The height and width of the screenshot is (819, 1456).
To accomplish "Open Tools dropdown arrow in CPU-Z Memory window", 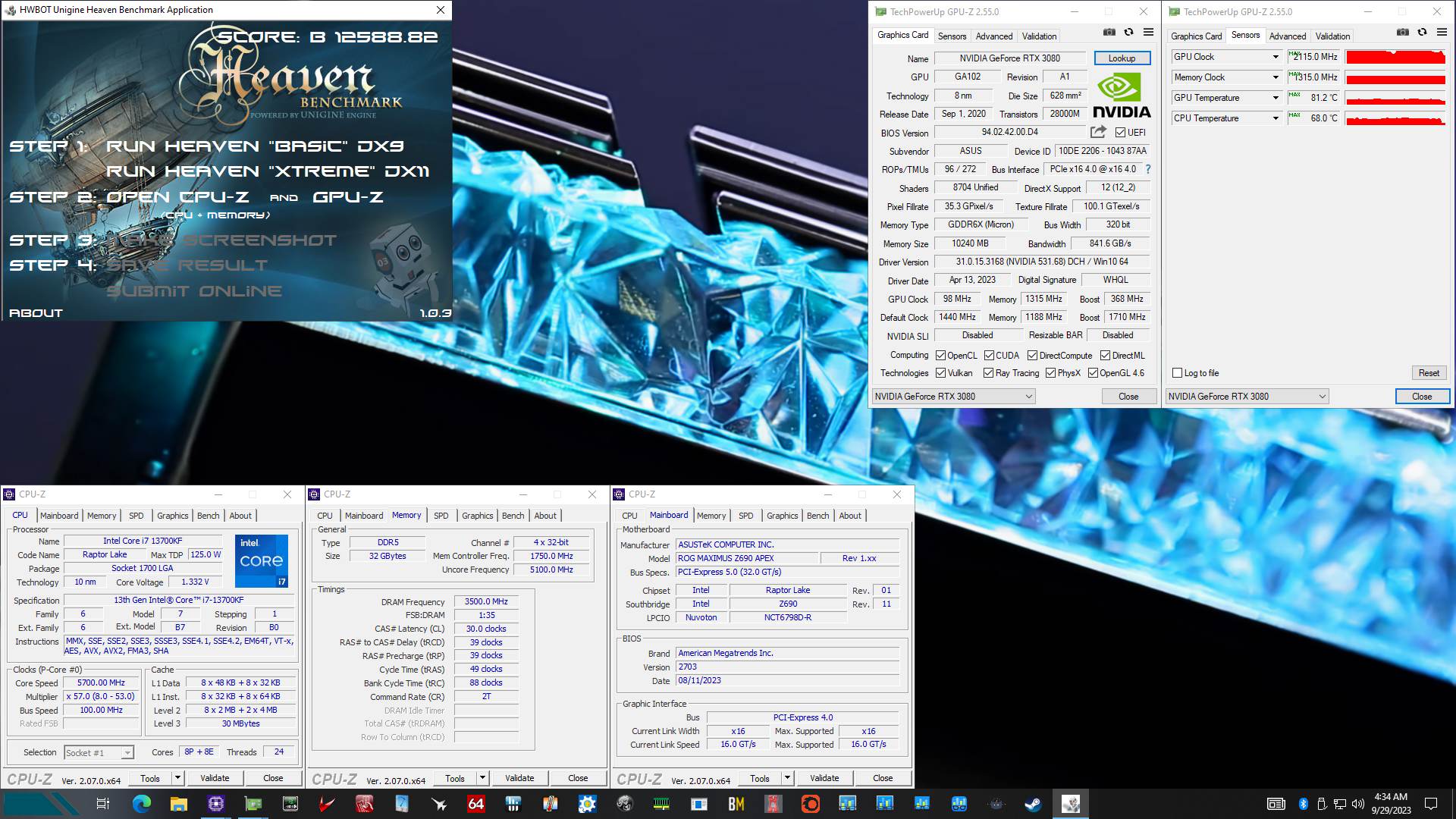I will [482, 778].
